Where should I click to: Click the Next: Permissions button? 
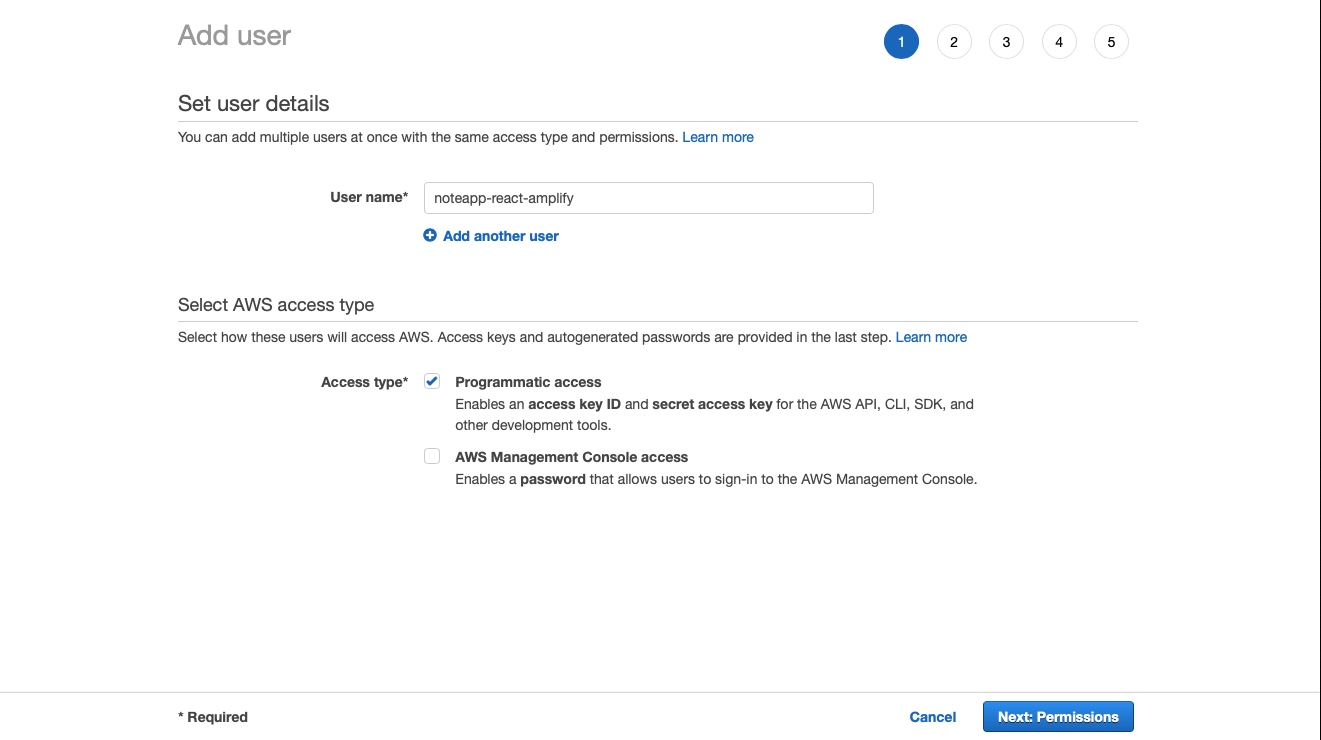tap(1057, 716)
